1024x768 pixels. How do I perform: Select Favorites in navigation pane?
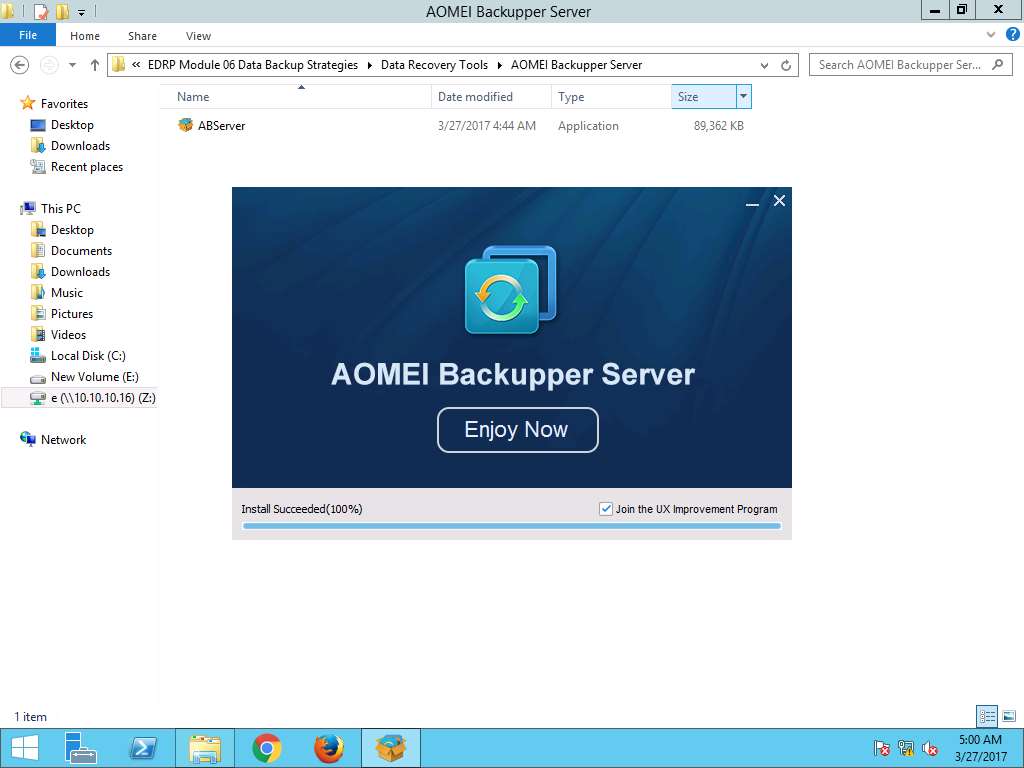[64, 104]
